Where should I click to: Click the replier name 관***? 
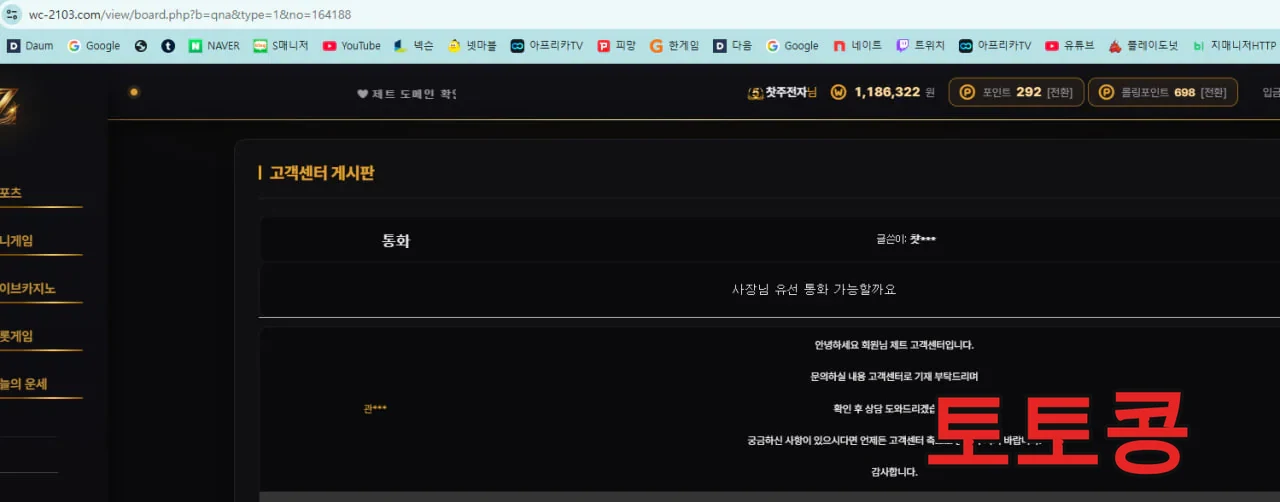(x=375, y=408)
